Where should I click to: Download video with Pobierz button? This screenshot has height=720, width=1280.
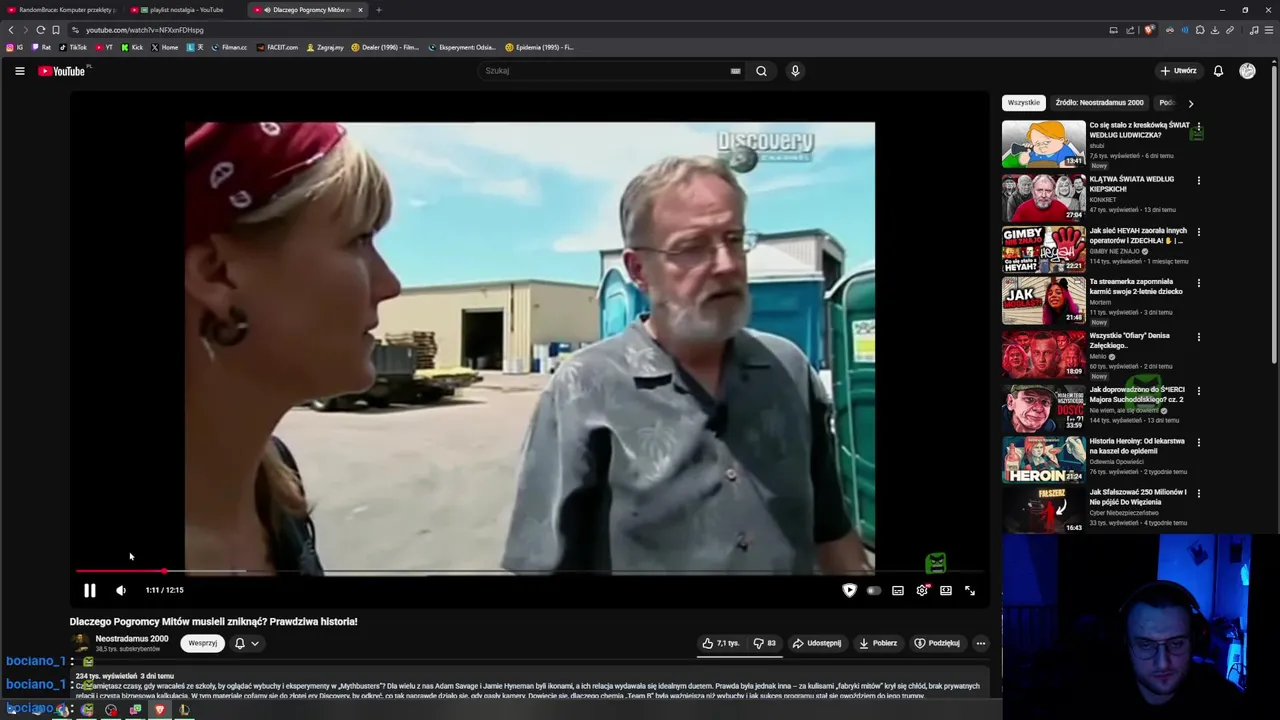pyautogui.click(x=878, y=643)
